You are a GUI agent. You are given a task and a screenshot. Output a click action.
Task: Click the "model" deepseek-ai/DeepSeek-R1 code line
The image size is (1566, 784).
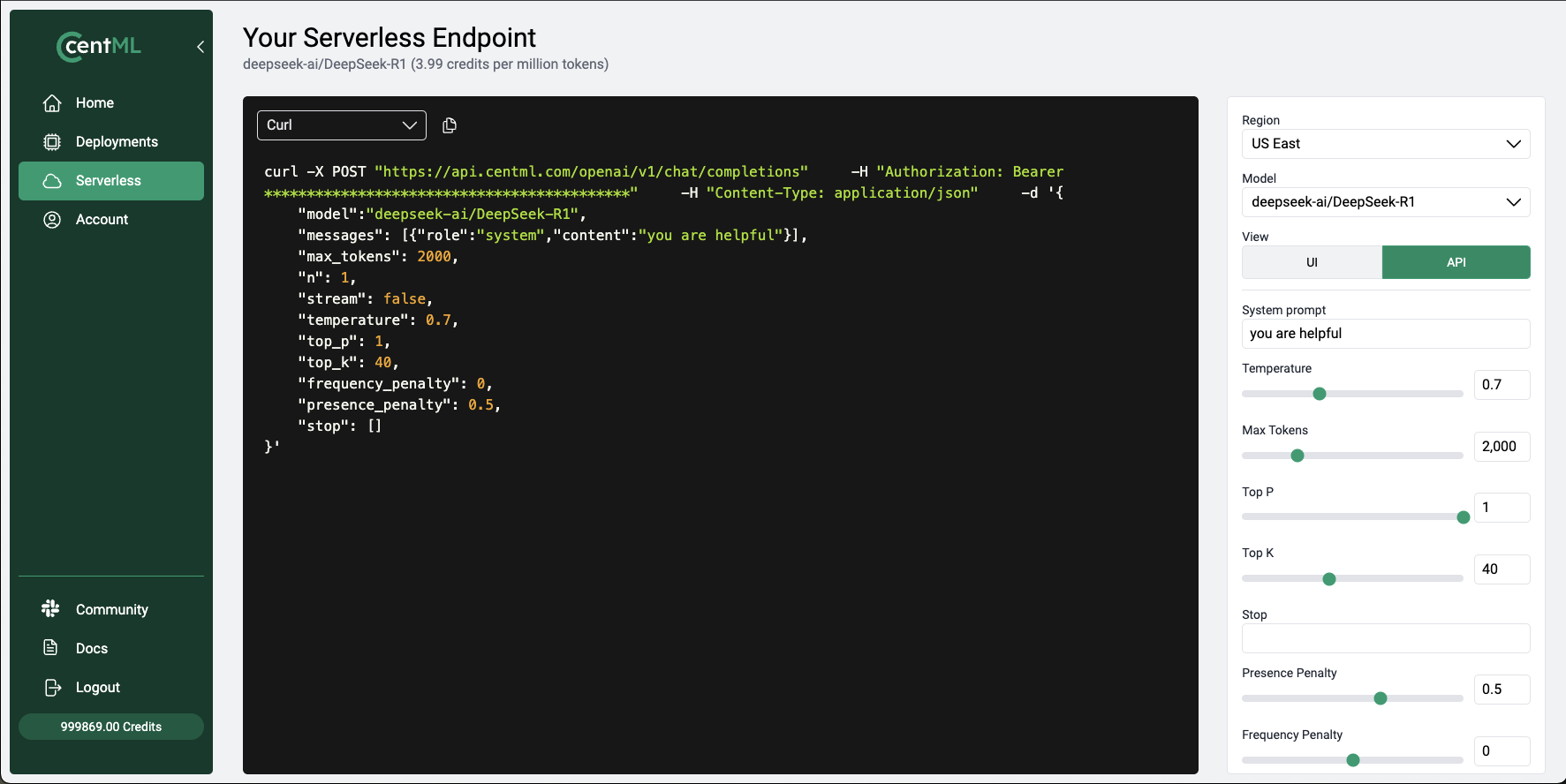[442, 215]
